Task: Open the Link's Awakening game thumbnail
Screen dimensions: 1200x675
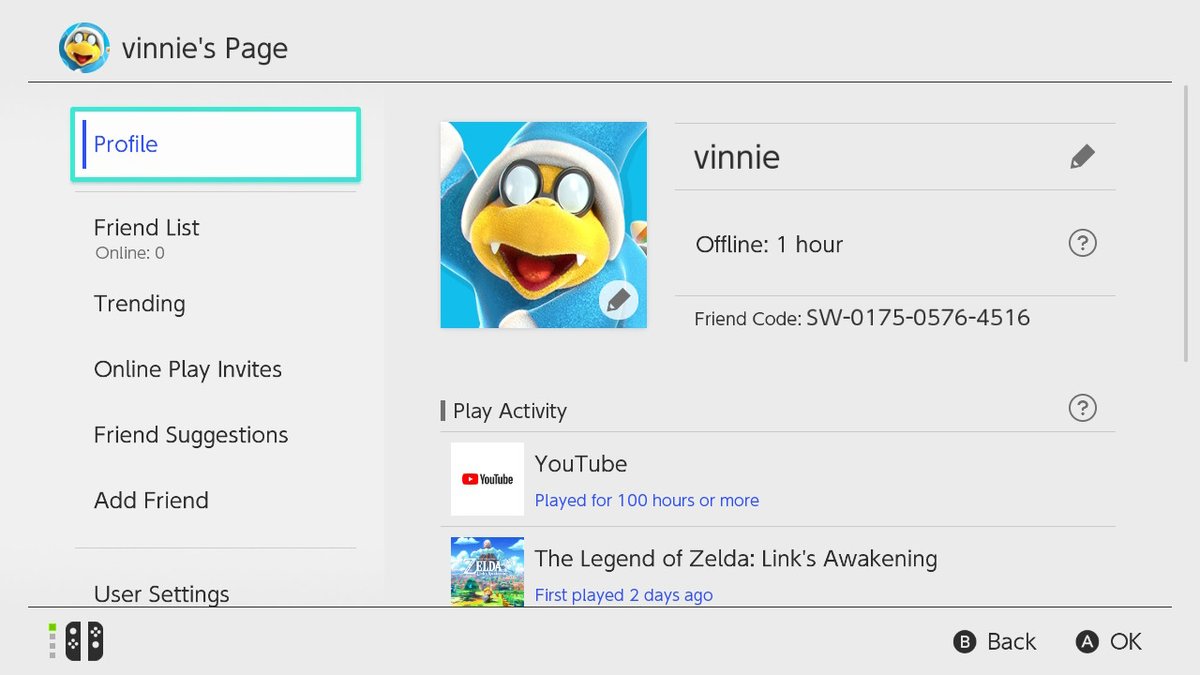Action: pos(487,571)
